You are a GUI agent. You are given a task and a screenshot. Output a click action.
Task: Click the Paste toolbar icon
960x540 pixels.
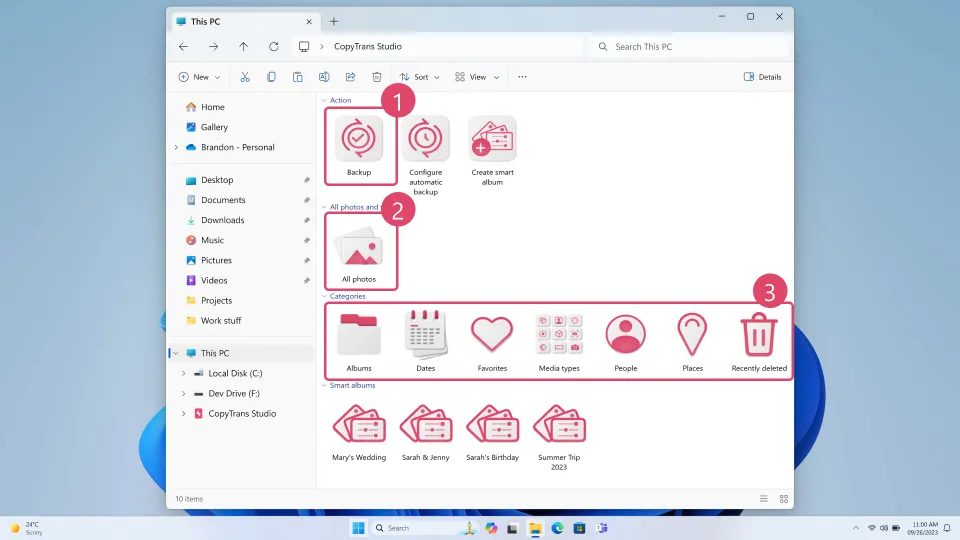pyautogui.click(x=298, y=77)
